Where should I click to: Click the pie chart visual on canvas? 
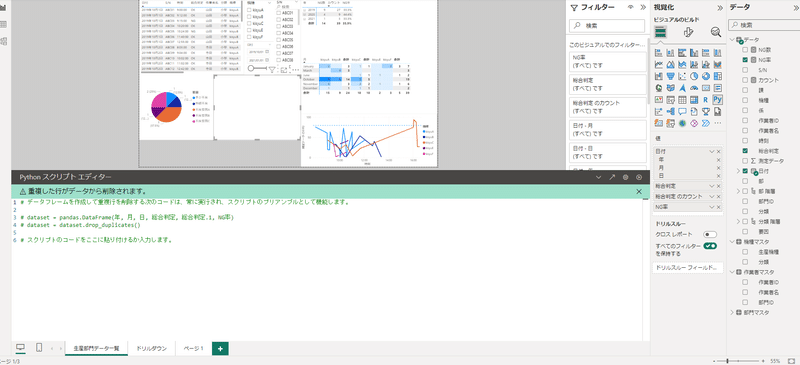pyautogui.click(x=167, y=107)
